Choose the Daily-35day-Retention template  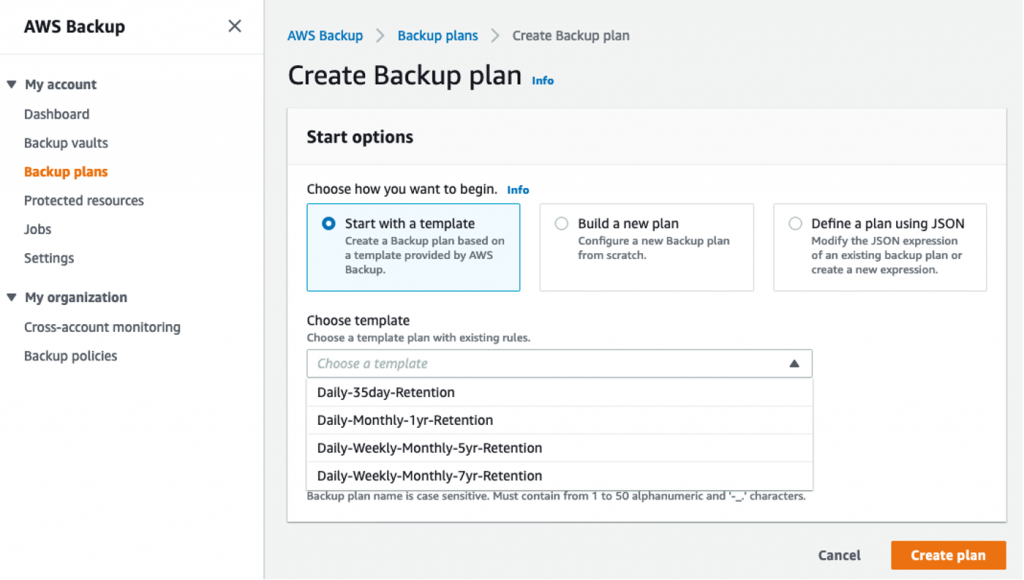point(386,392)
